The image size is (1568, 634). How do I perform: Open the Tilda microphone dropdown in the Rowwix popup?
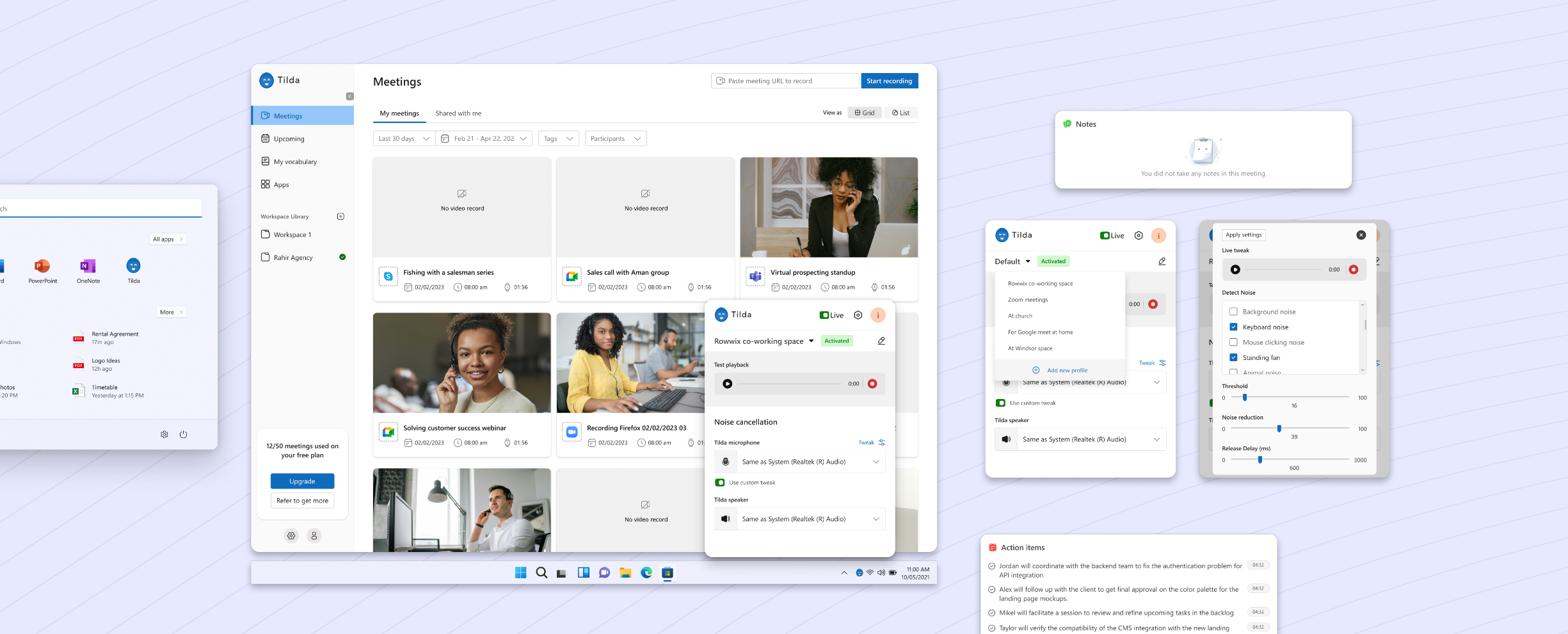(x=800, y=462)
